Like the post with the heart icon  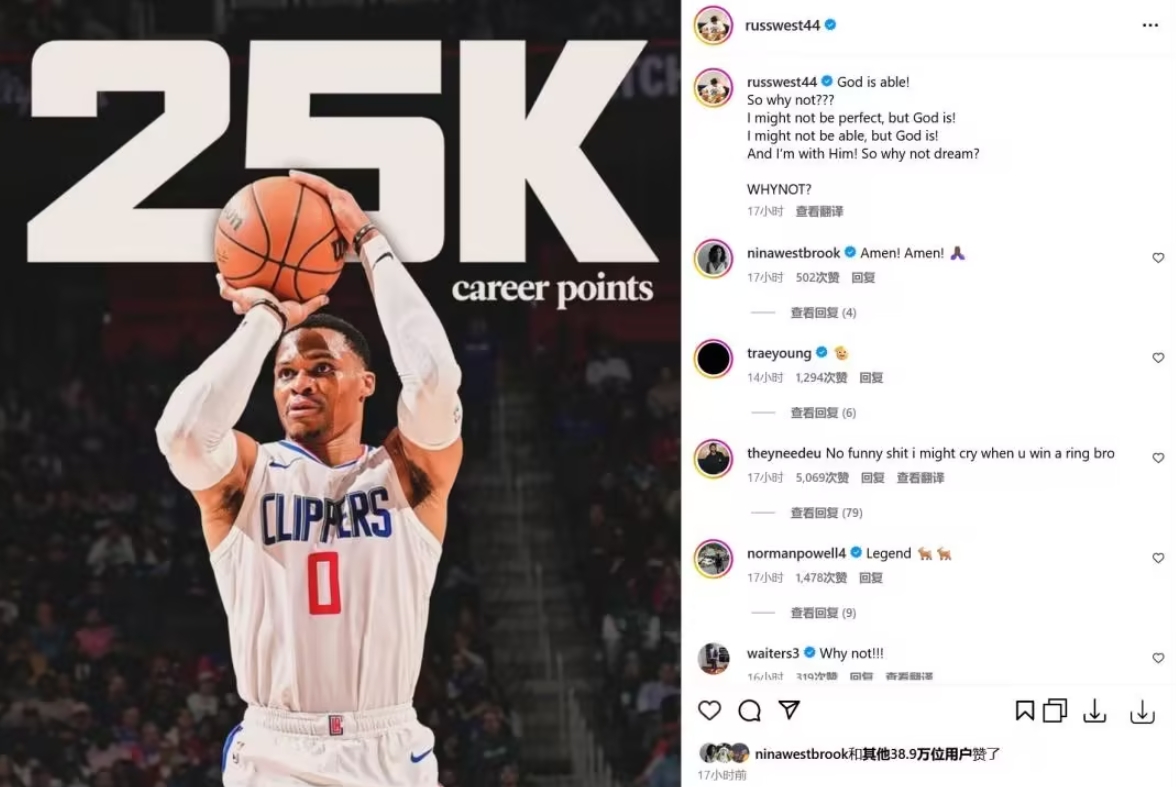(709, 710)
